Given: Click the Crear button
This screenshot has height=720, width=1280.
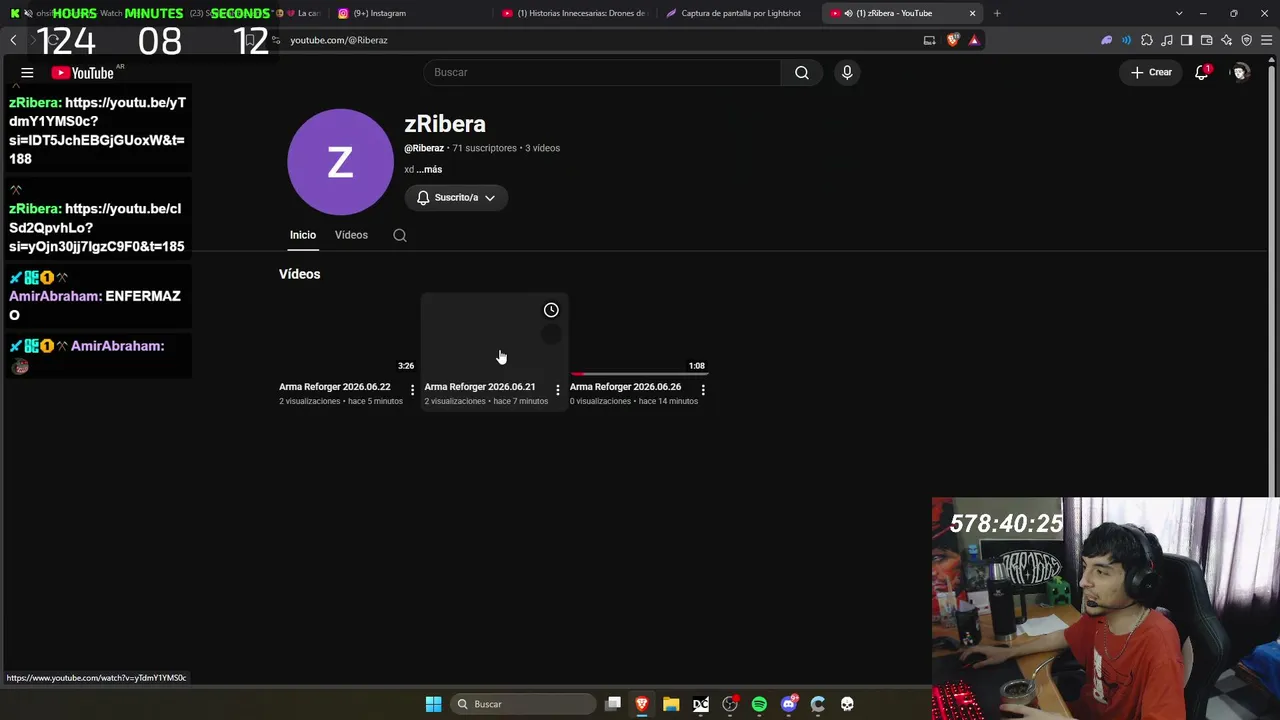Looking at the screenshot, I should [1152, 72].
